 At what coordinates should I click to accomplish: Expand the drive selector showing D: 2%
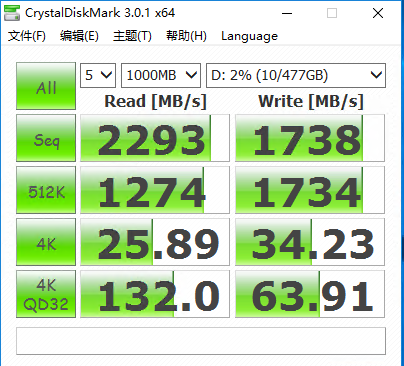coord(296,75)
